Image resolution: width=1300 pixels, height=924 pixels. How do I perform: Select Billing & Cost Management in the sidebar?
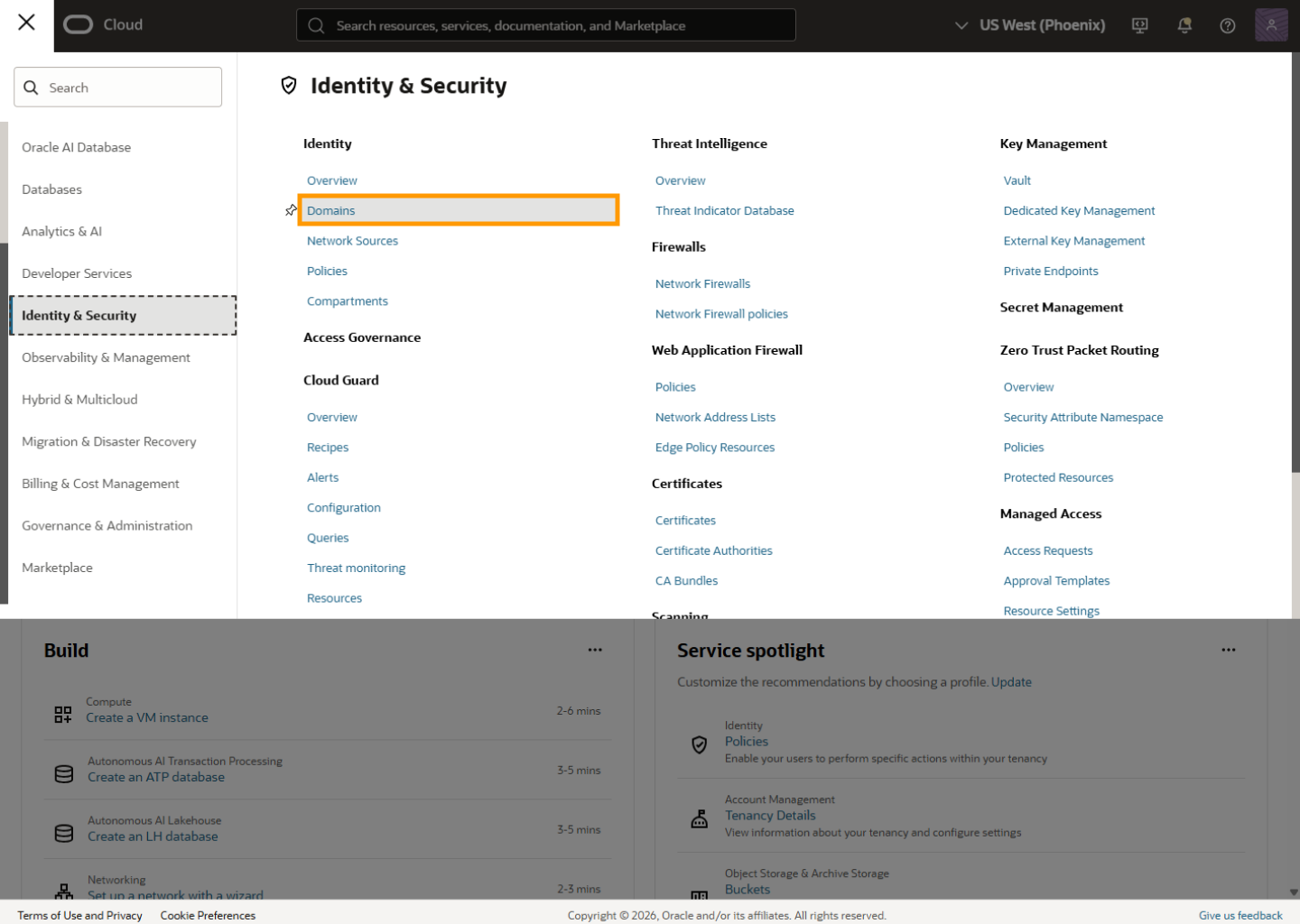[x=101, y=485]
